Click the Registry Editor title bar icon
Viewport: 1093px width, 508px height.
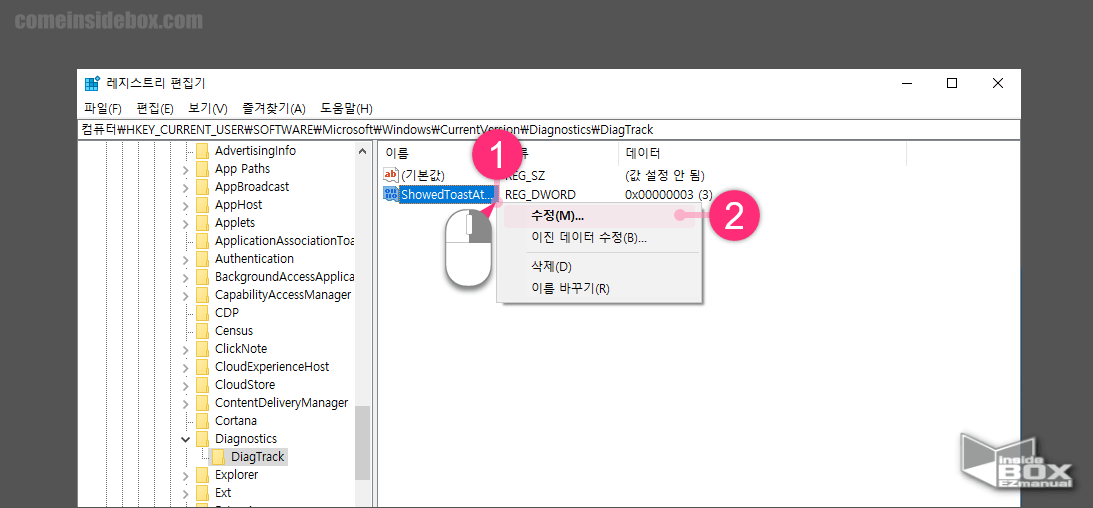[91, 84]
